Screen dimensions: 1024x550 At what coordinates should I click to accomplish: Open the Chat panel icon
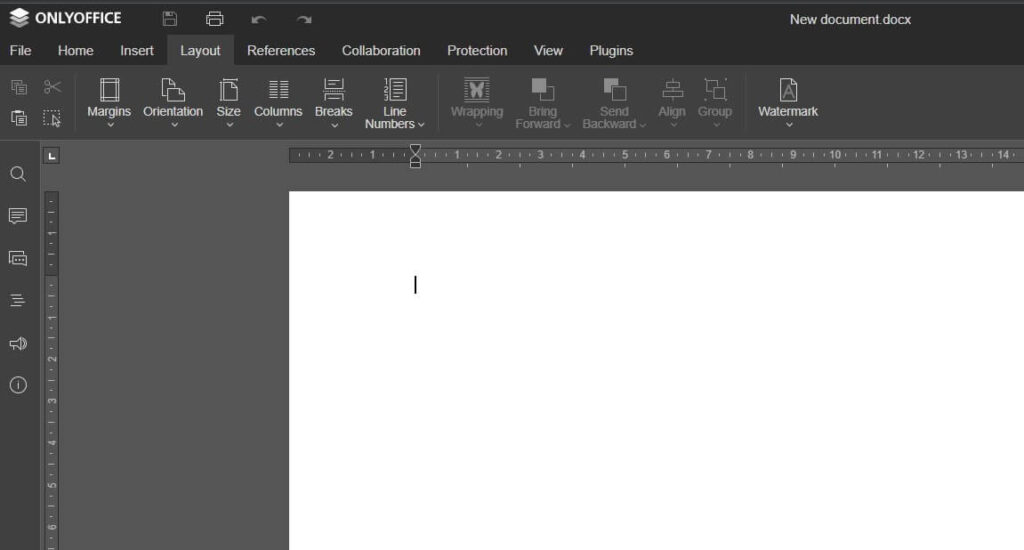point(18,258)
